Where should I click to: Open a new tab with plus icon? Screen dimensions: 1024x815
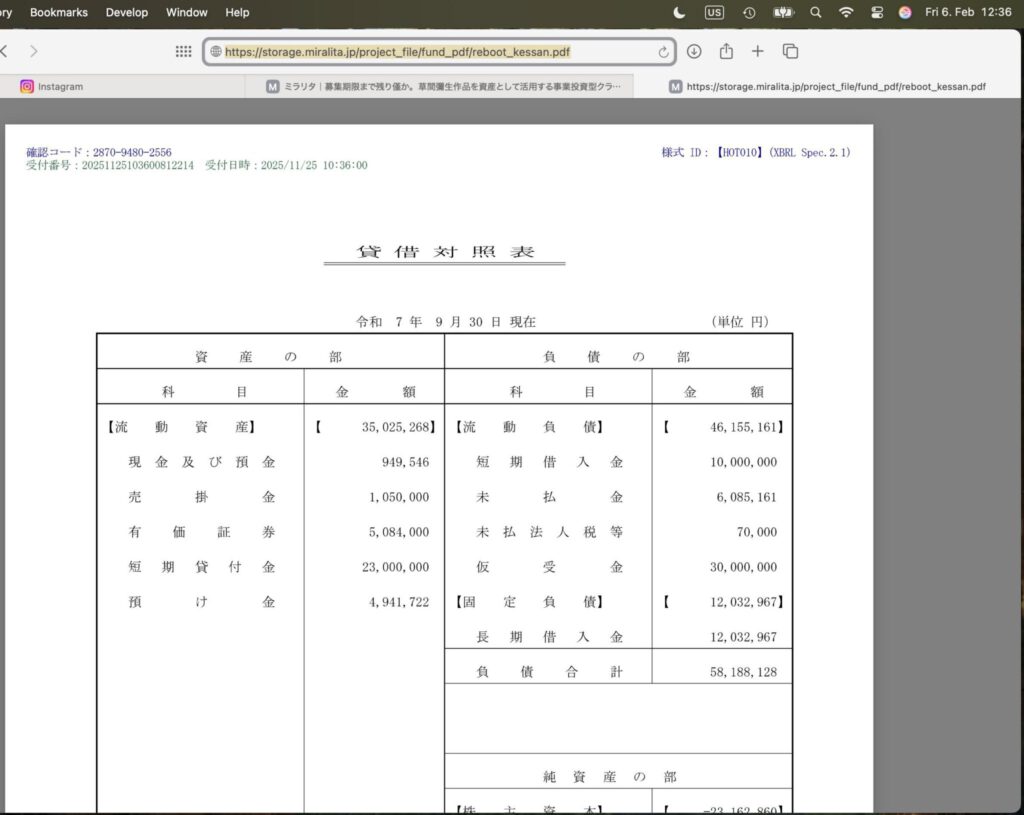coord(757,51)
